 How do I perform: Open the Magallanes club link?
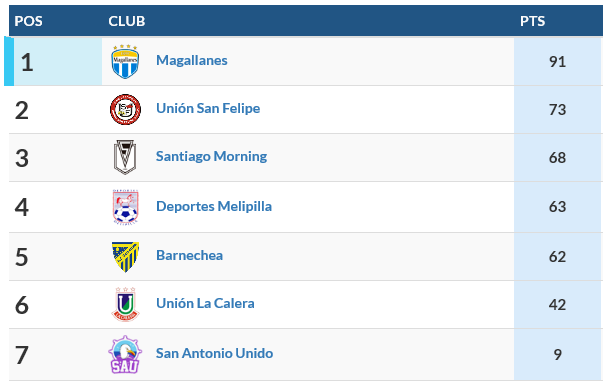click(x=192, y=60)
